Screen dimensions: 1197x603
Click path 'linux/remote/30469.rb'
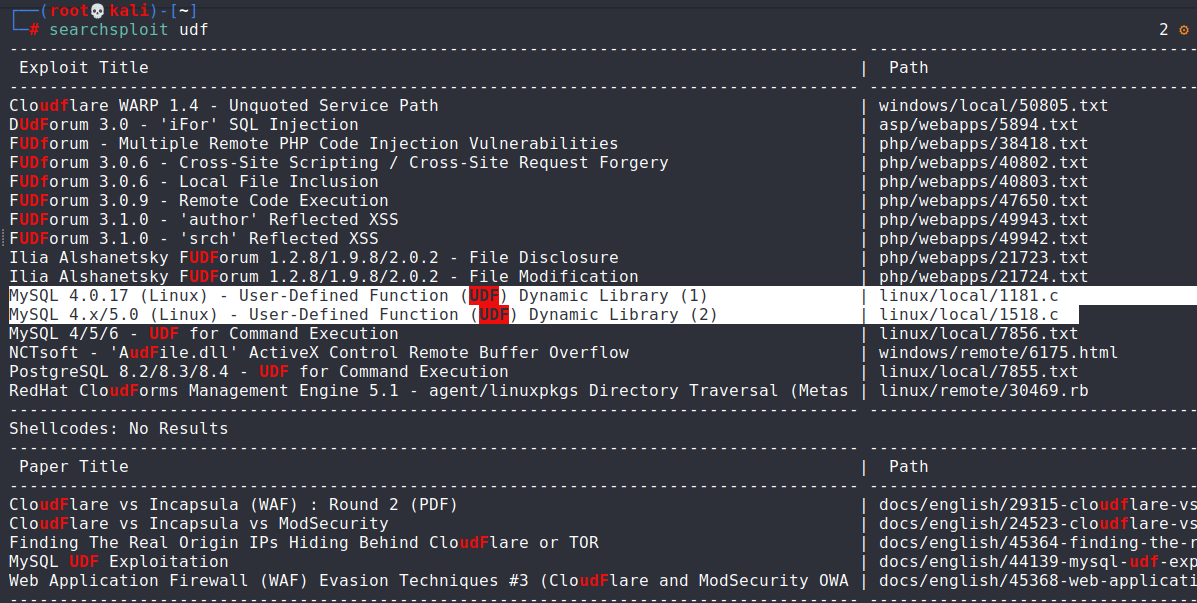983,391
